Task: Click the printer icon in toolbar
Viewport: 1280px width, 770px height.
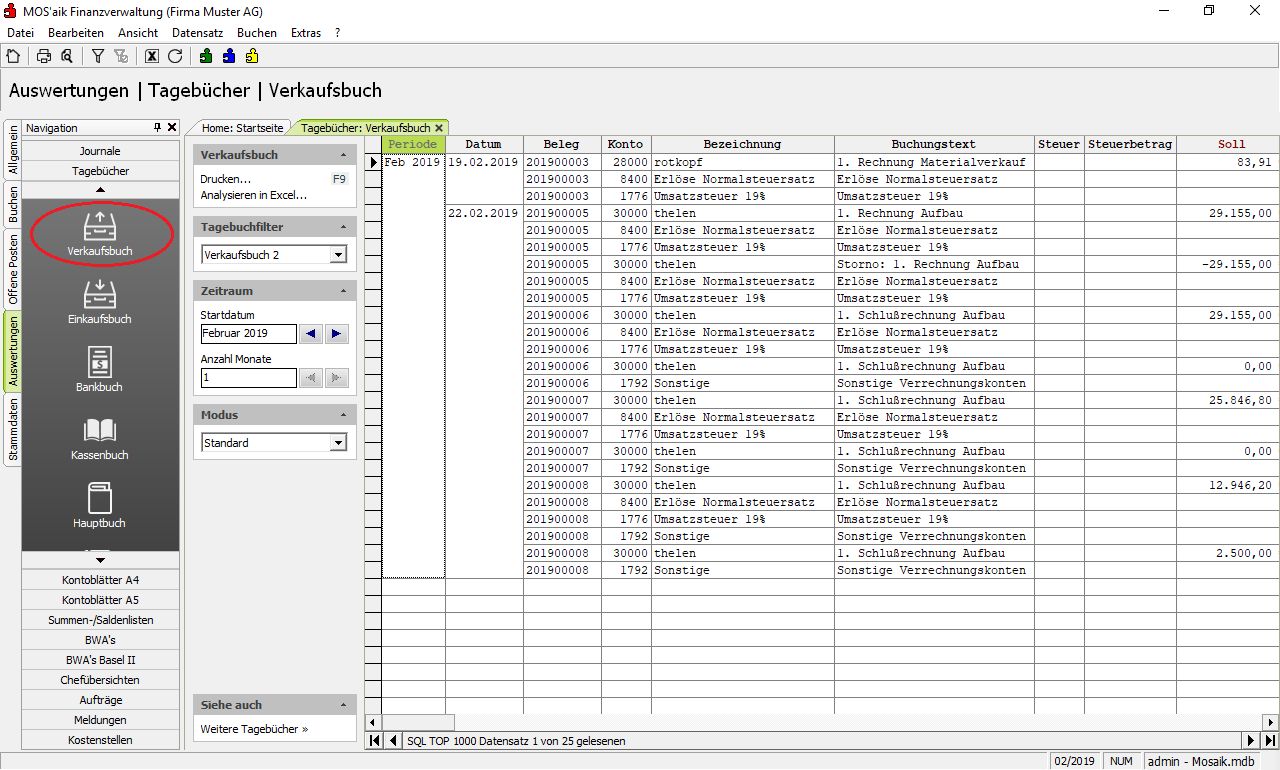Action: pyautogui.click(x=44, y=56)
